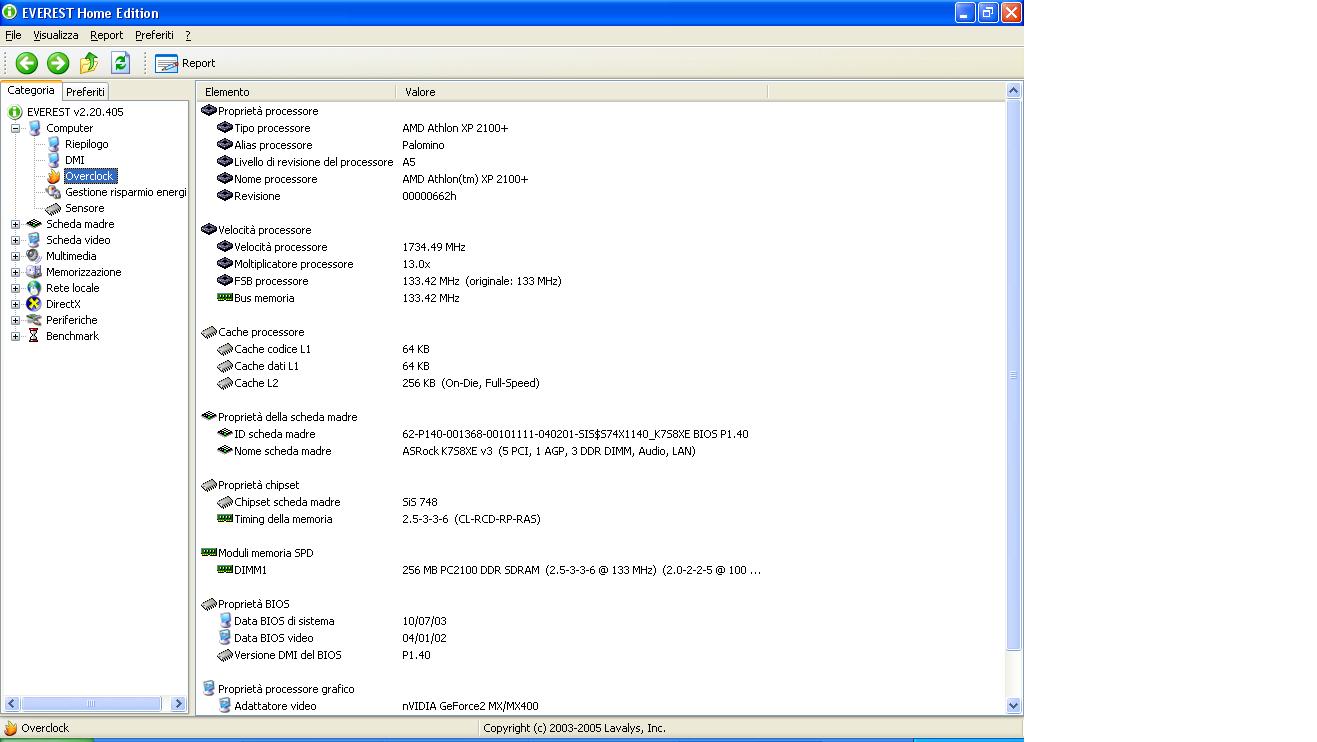Click the Gestione risparmio energia icon
This screenshot has height=742, width=1317.
(54, 192)
